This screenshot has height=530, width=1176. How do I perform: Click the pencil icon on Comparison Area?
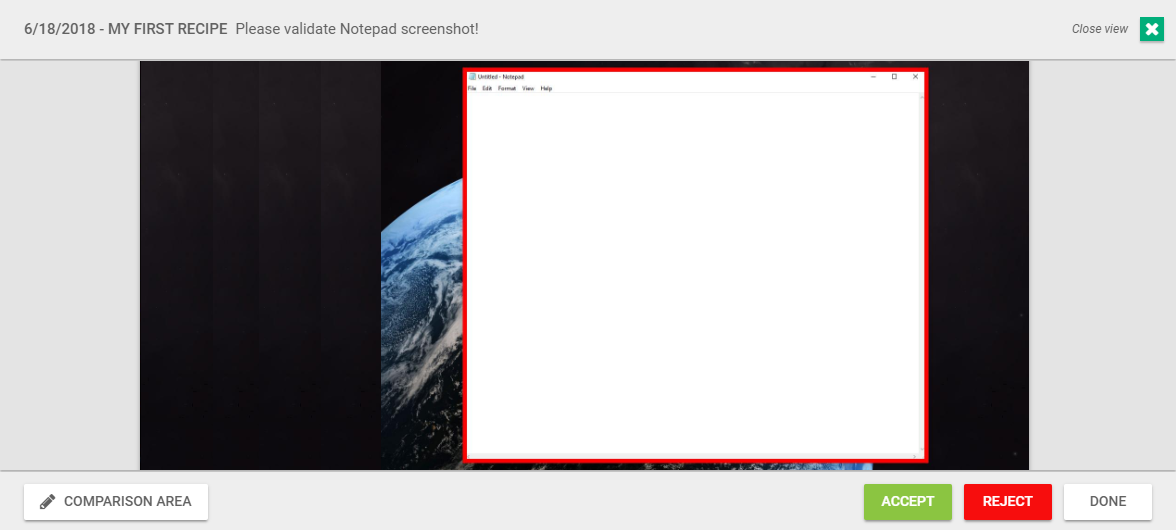(x=47, y=502)
